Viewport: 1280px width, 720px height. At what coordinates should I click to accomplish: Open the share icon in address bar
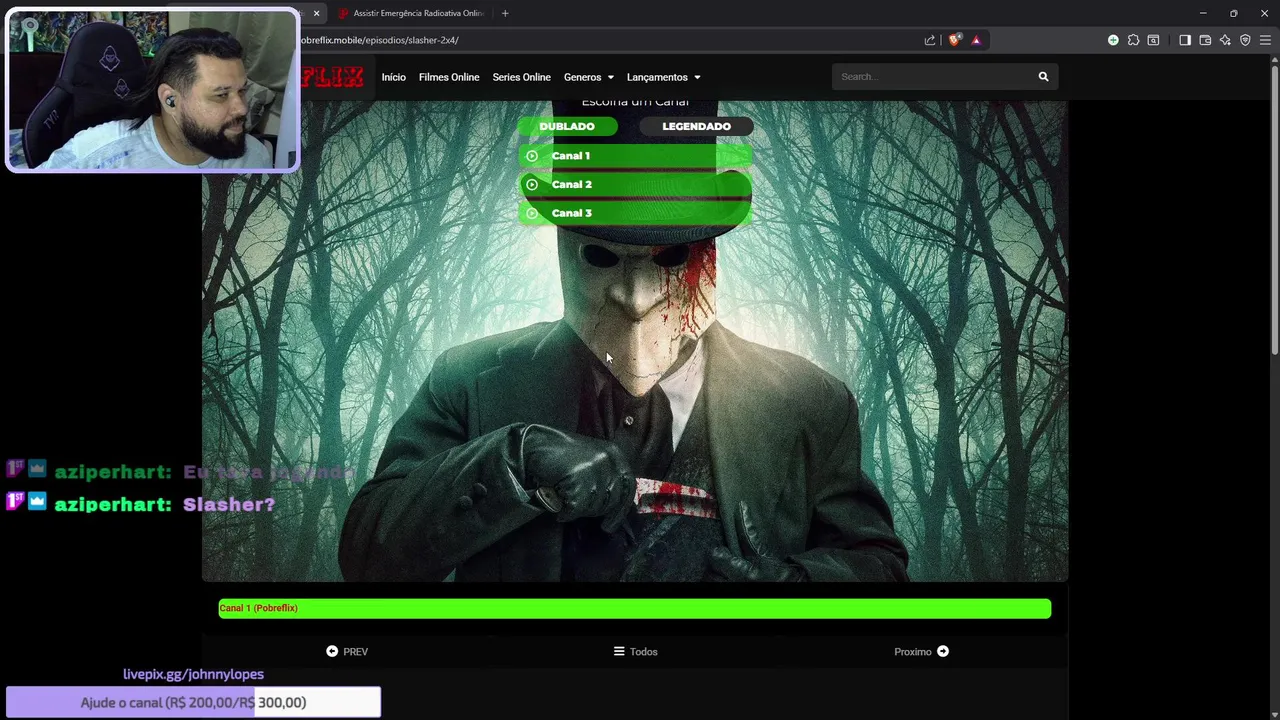tap(930, 40)
